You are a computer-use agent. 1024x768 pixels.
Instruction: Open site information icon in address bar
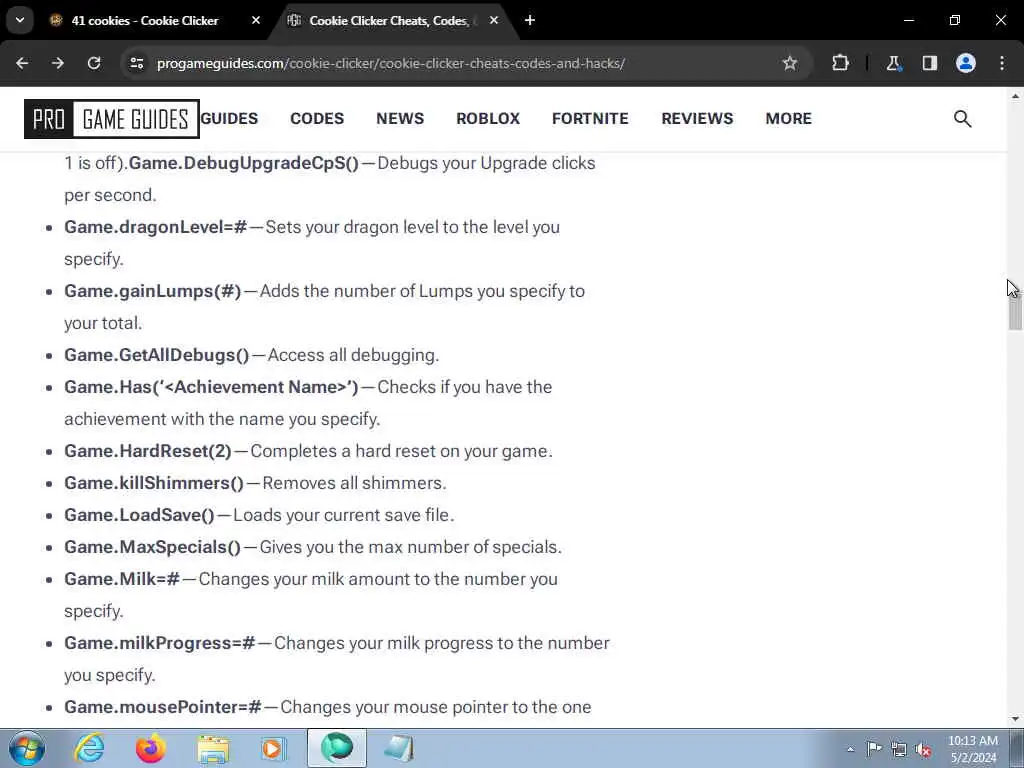click(x=136, y=63)
